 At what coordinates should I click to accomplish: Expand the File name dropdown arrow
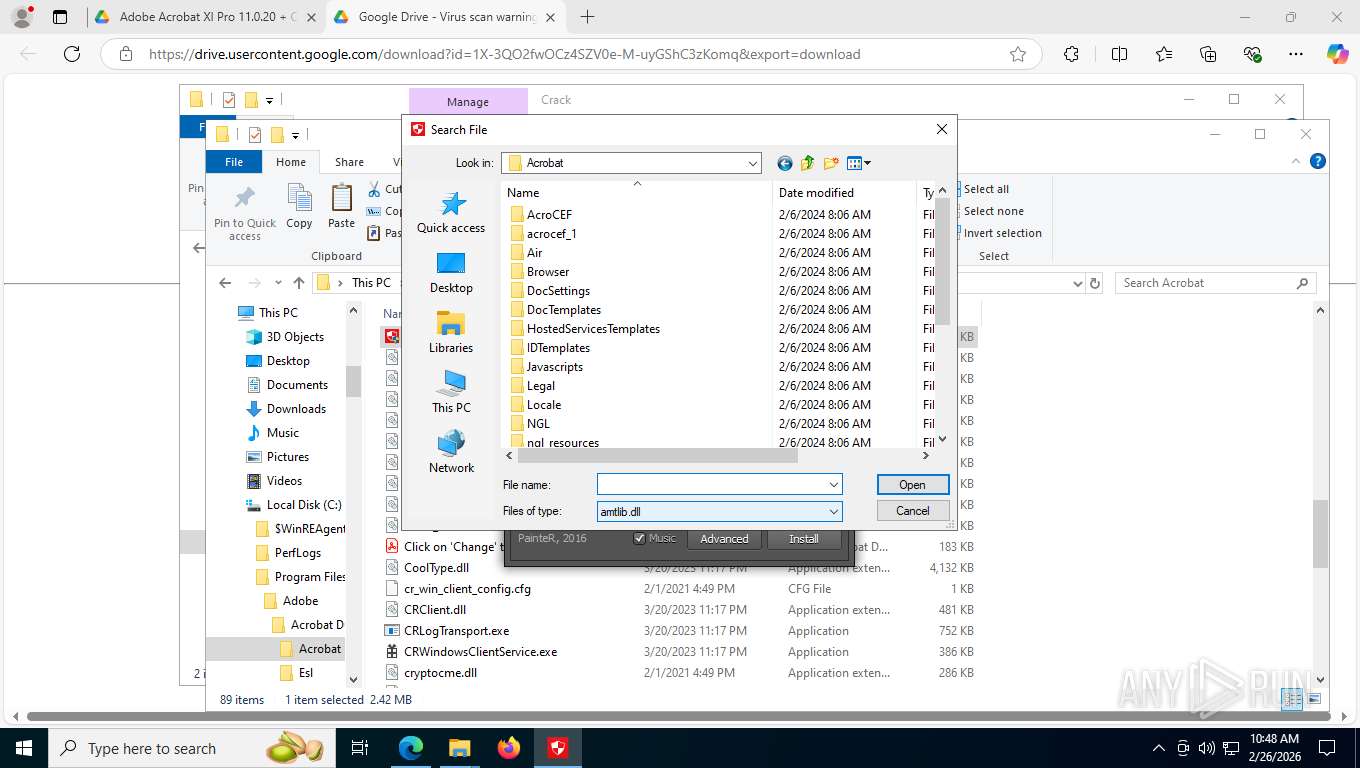click(833, 484)
